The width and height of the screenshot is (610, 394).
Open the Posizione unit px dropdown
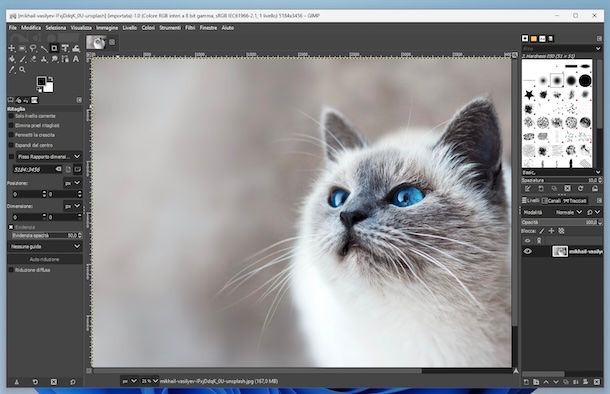(72, 183)
